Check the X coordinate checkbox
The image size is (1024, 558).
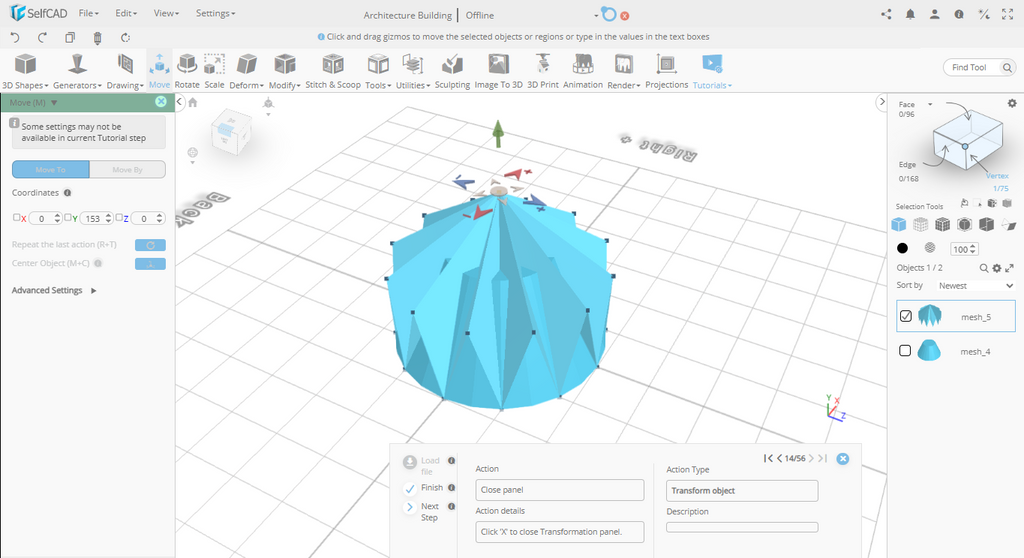point(16,217)
